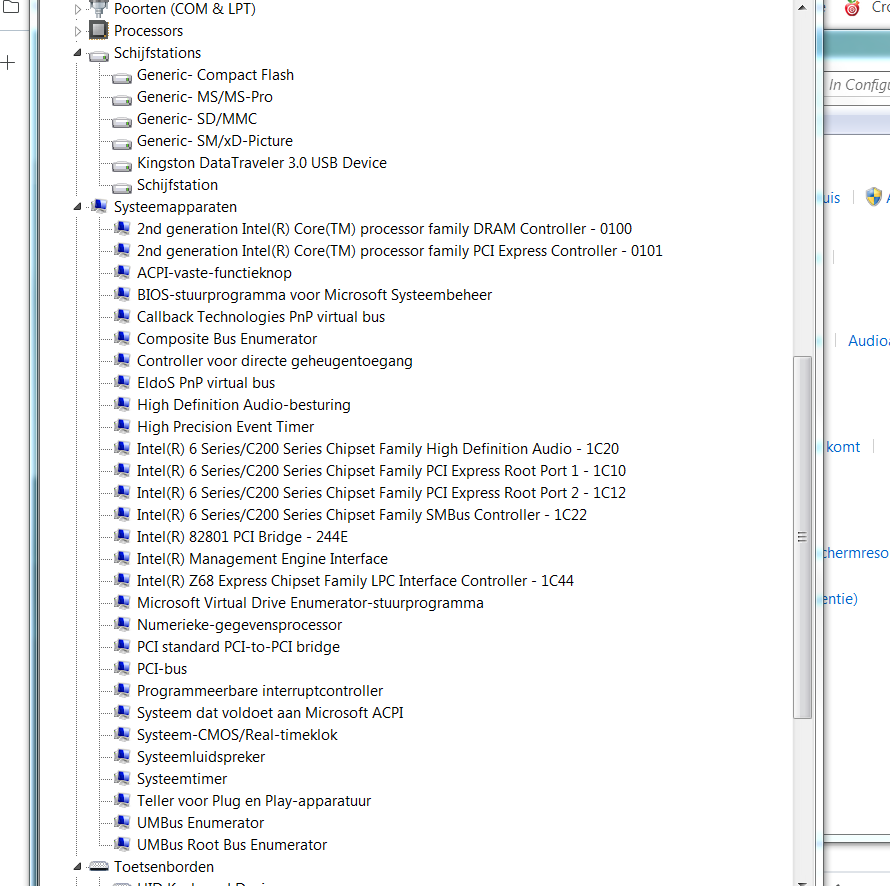Screen dimensions: 890x886
Task: Expand the Poorten (COM & LPT) node
Action: [78, 9]
